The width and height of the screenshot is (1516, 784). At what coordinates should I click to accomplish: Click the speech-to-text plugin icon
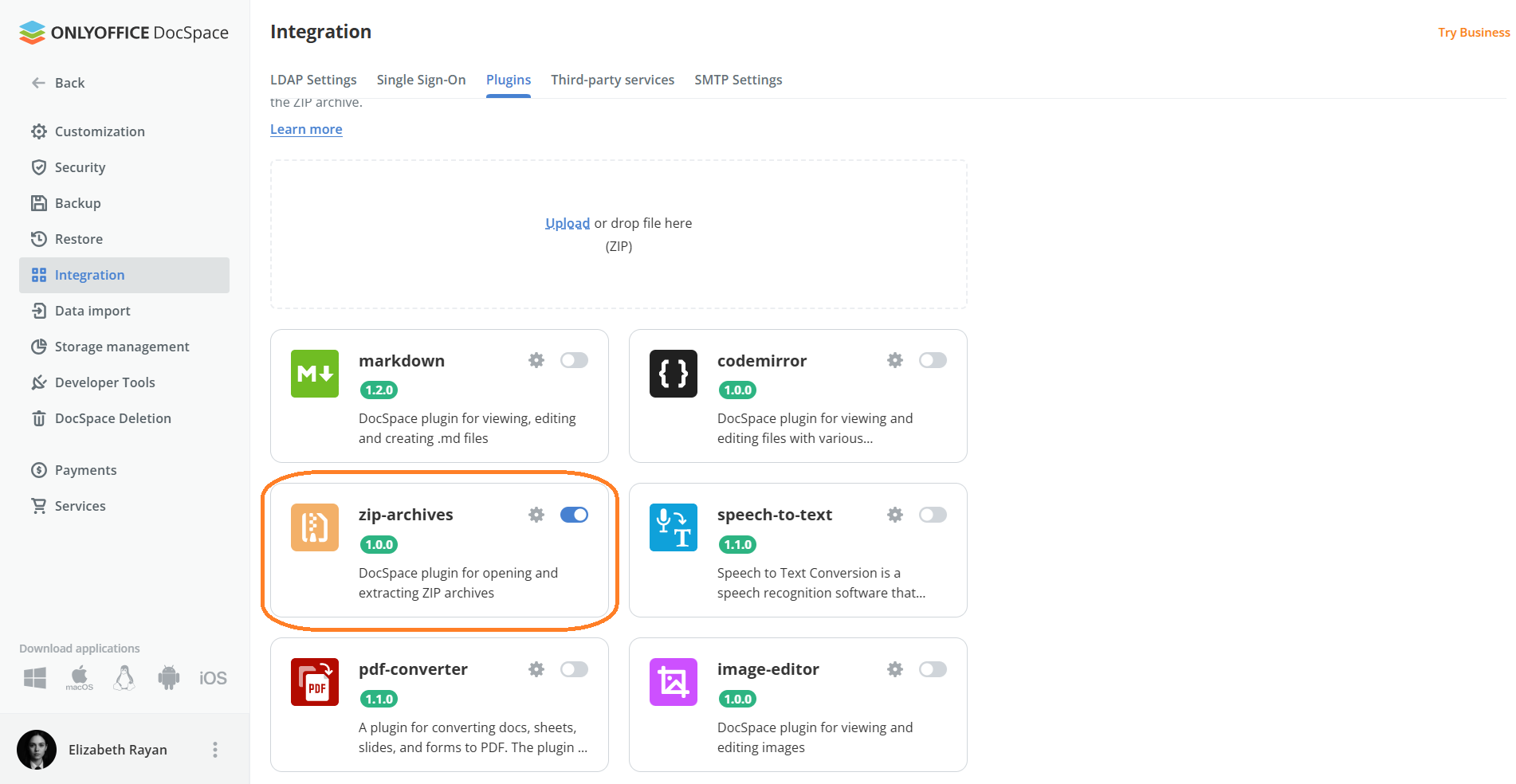point(673,527)
